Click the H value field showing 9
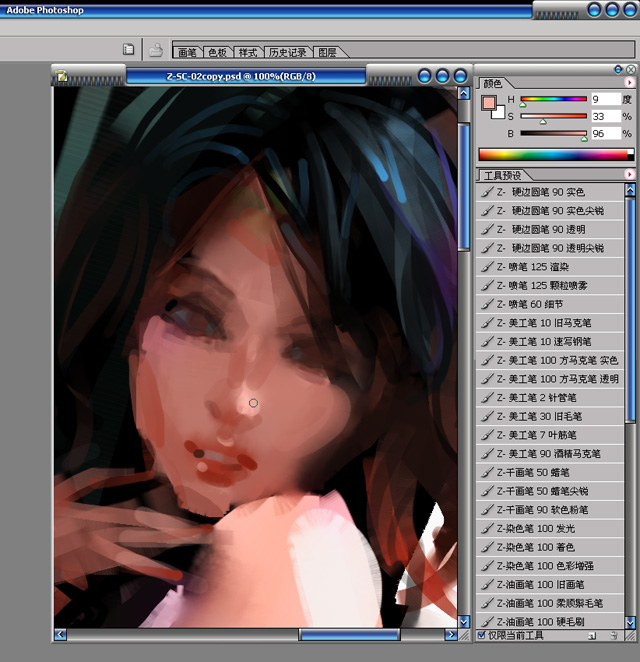The image size is (640, 662). [x=605, y=99]
